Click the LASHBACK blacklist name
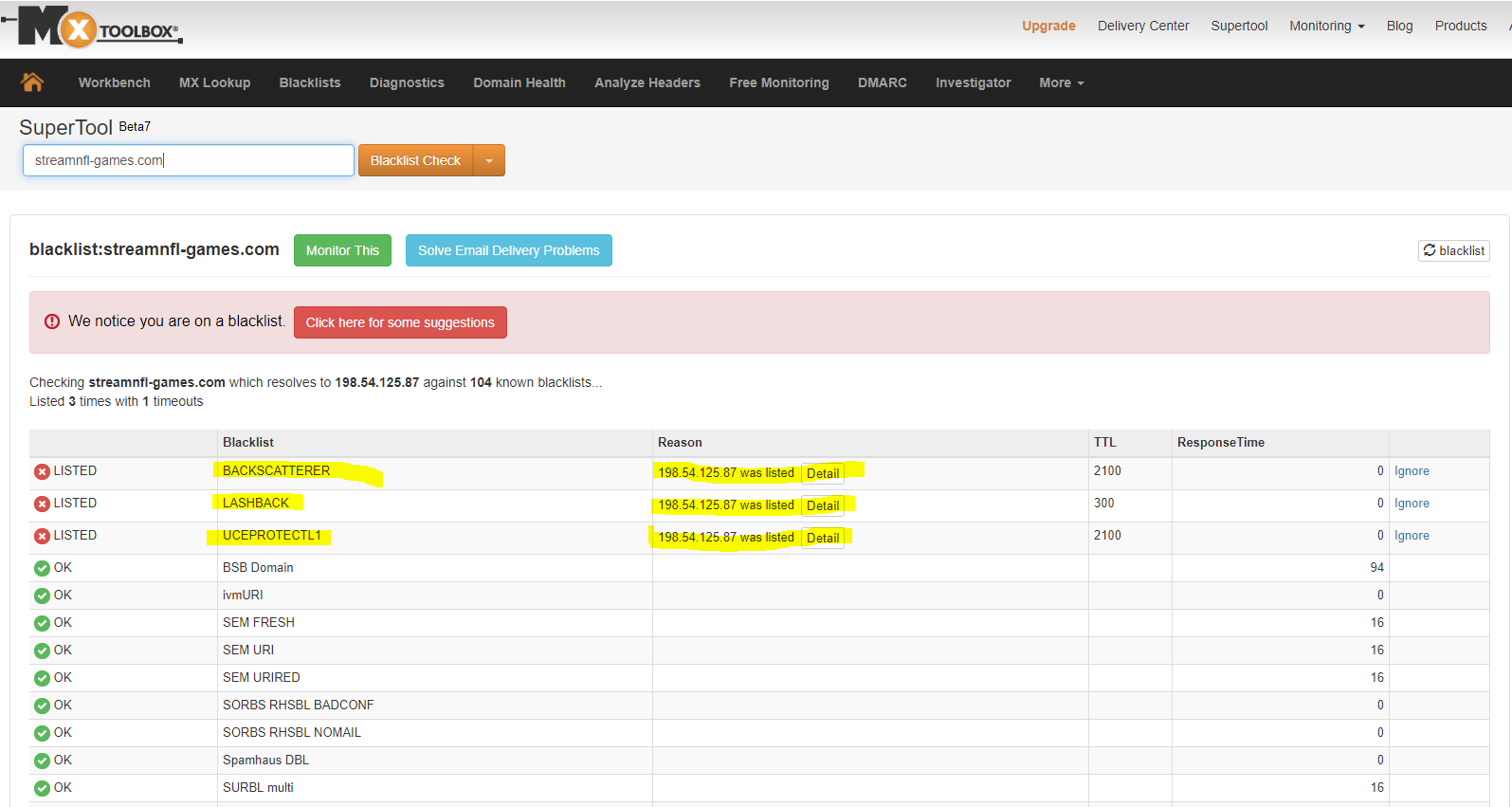The image size is (1512, 807). pos(256,503)
